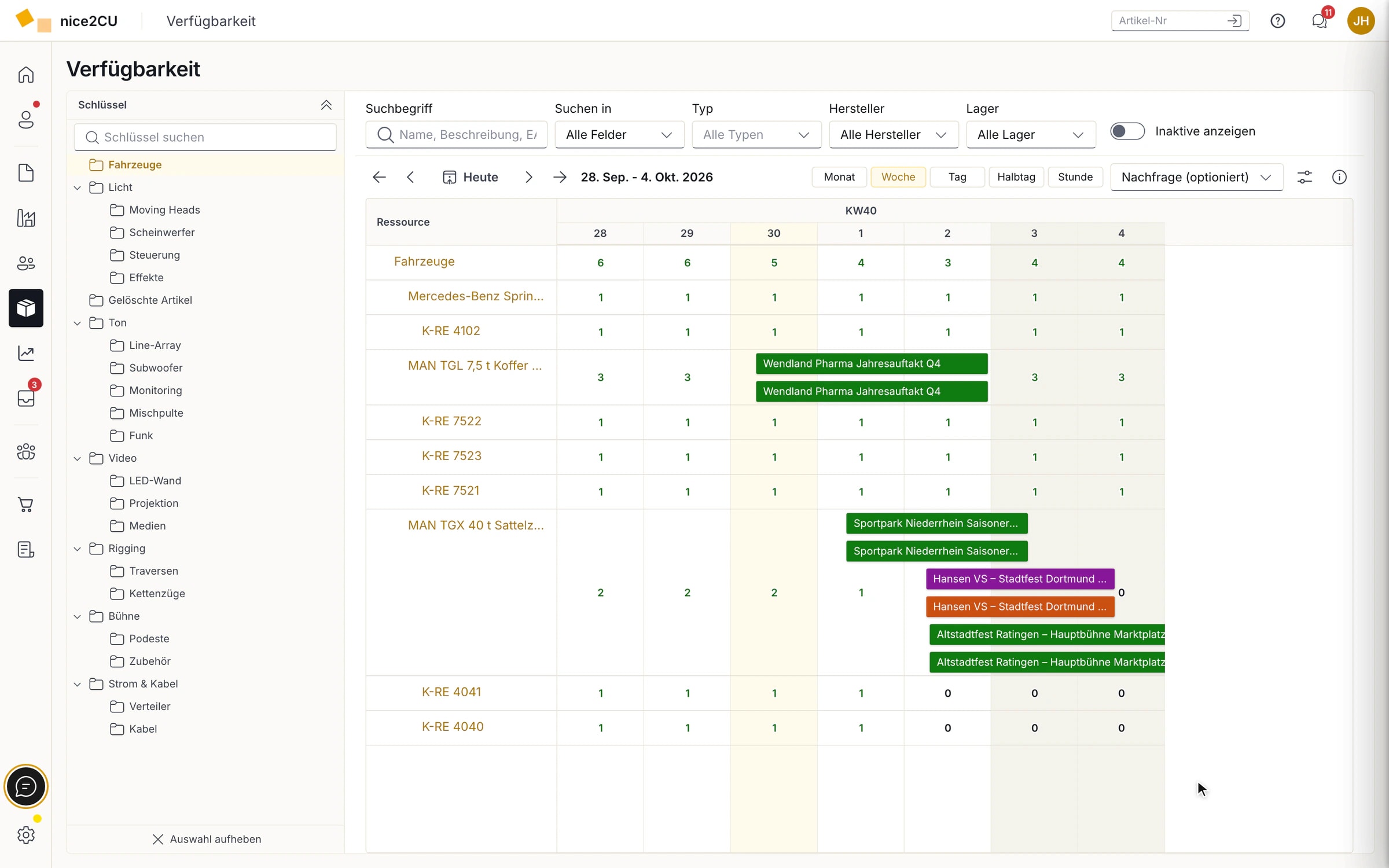Viewport: 1389px width, 868px height.
Task: Toggle Inaktive anzeigen switch
Action: 1127,131
